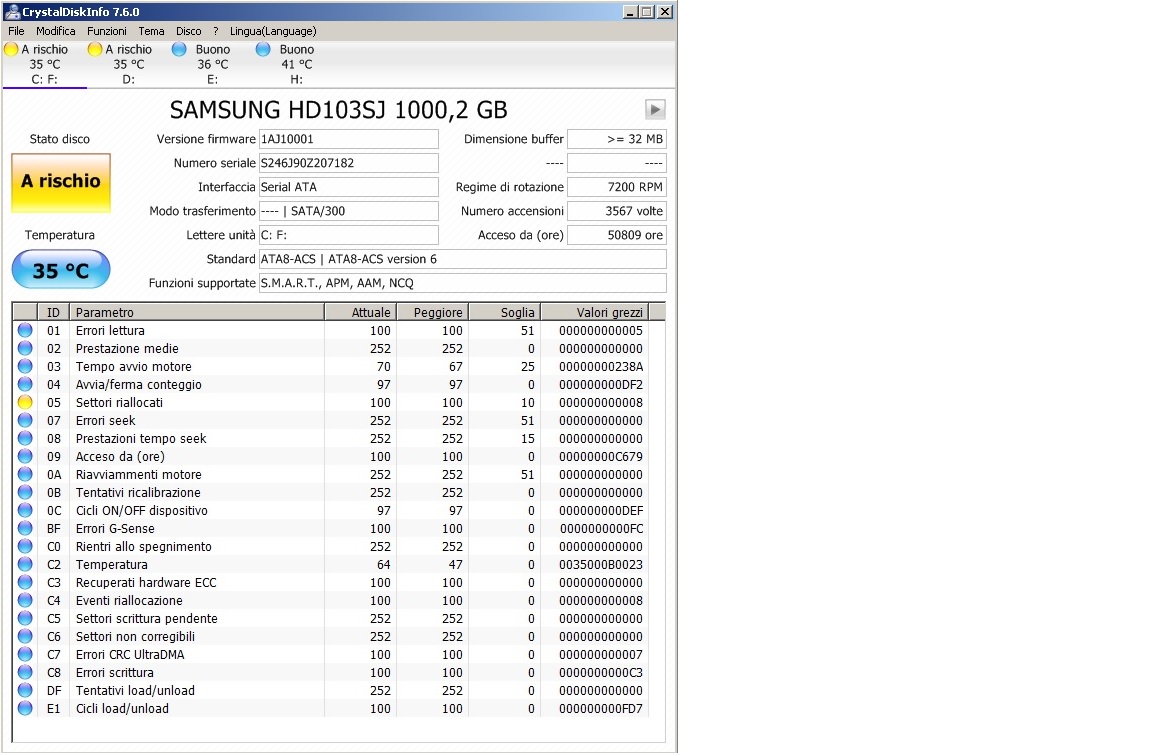This screenshot has height=753, width=1152.
Task: Click the Funzioni supportate field
Action: click(x=463, y=283)
